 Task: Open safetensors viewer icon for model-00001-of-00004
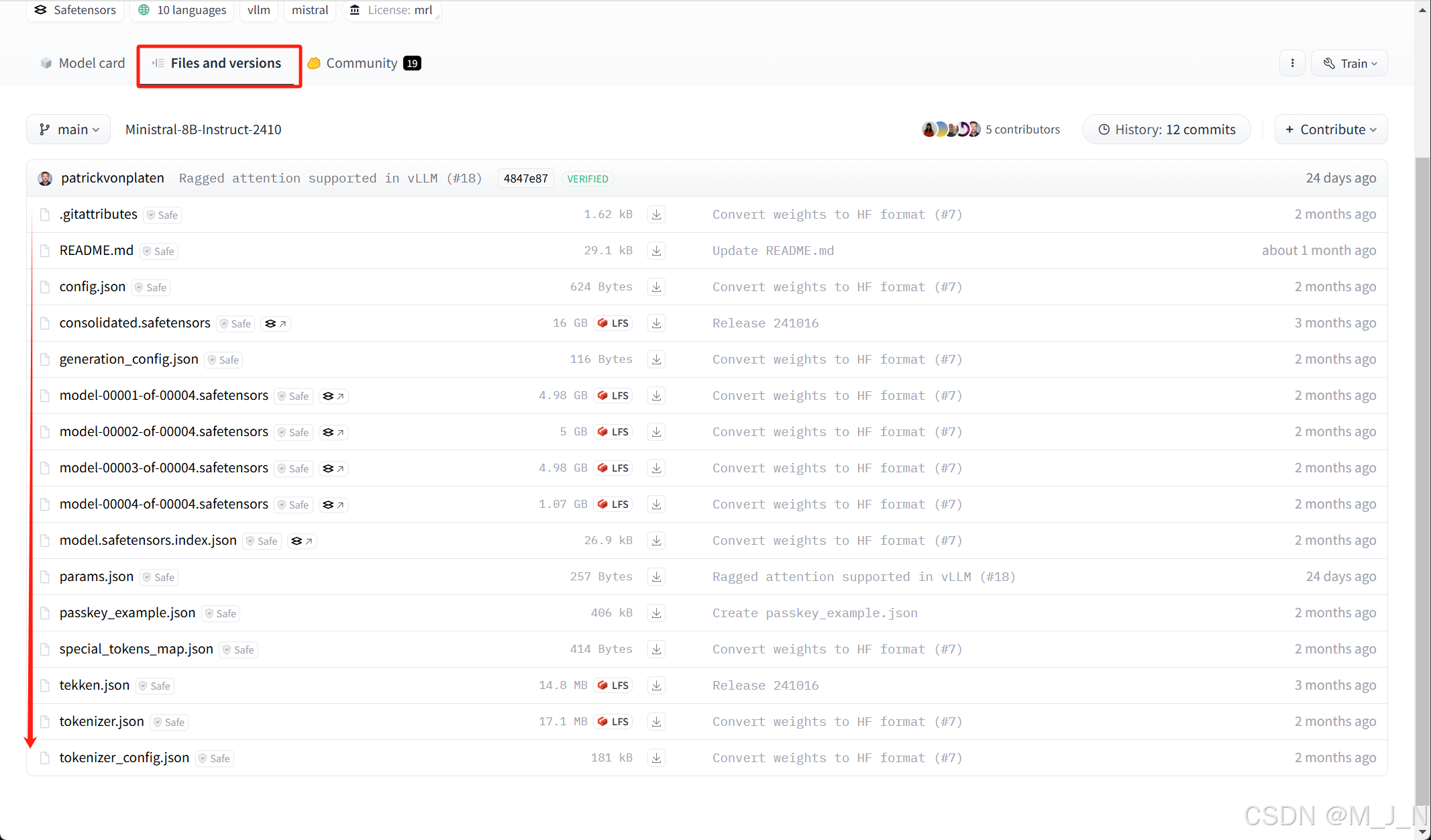coord(333,396)
